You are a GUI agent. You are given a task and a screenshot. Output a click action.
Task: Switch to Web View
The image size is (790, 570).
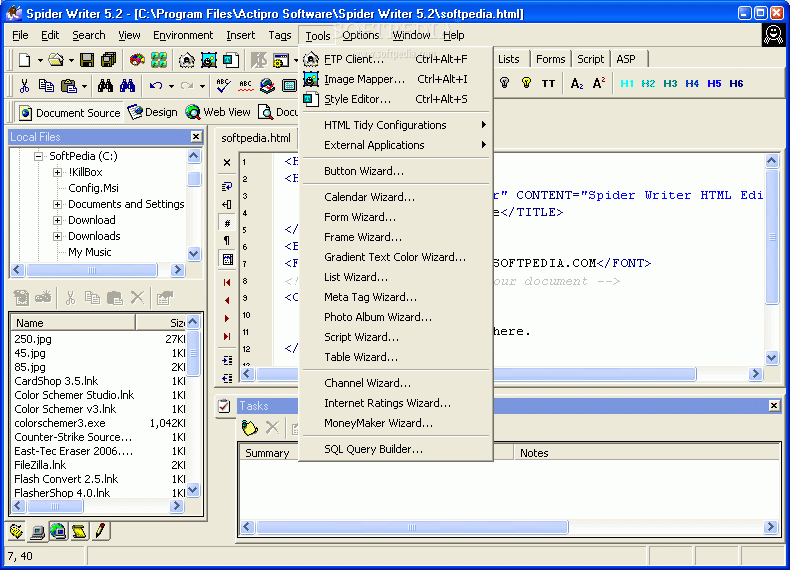tap(218, 112)
